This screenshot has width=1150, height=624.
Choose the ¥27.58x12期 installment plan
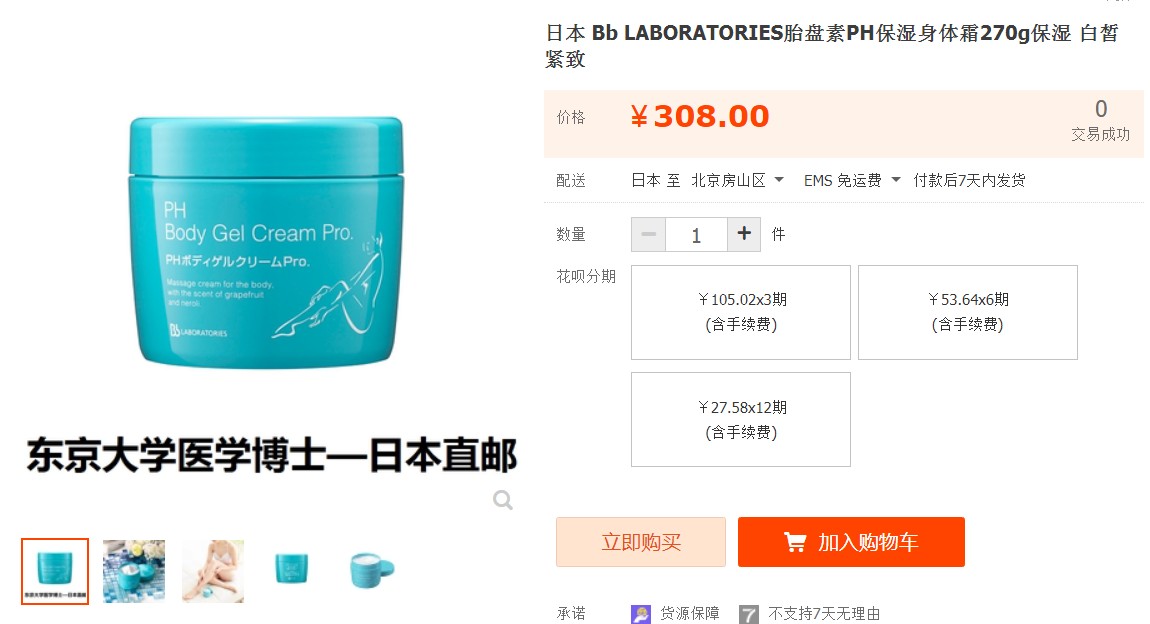point(741,419)
